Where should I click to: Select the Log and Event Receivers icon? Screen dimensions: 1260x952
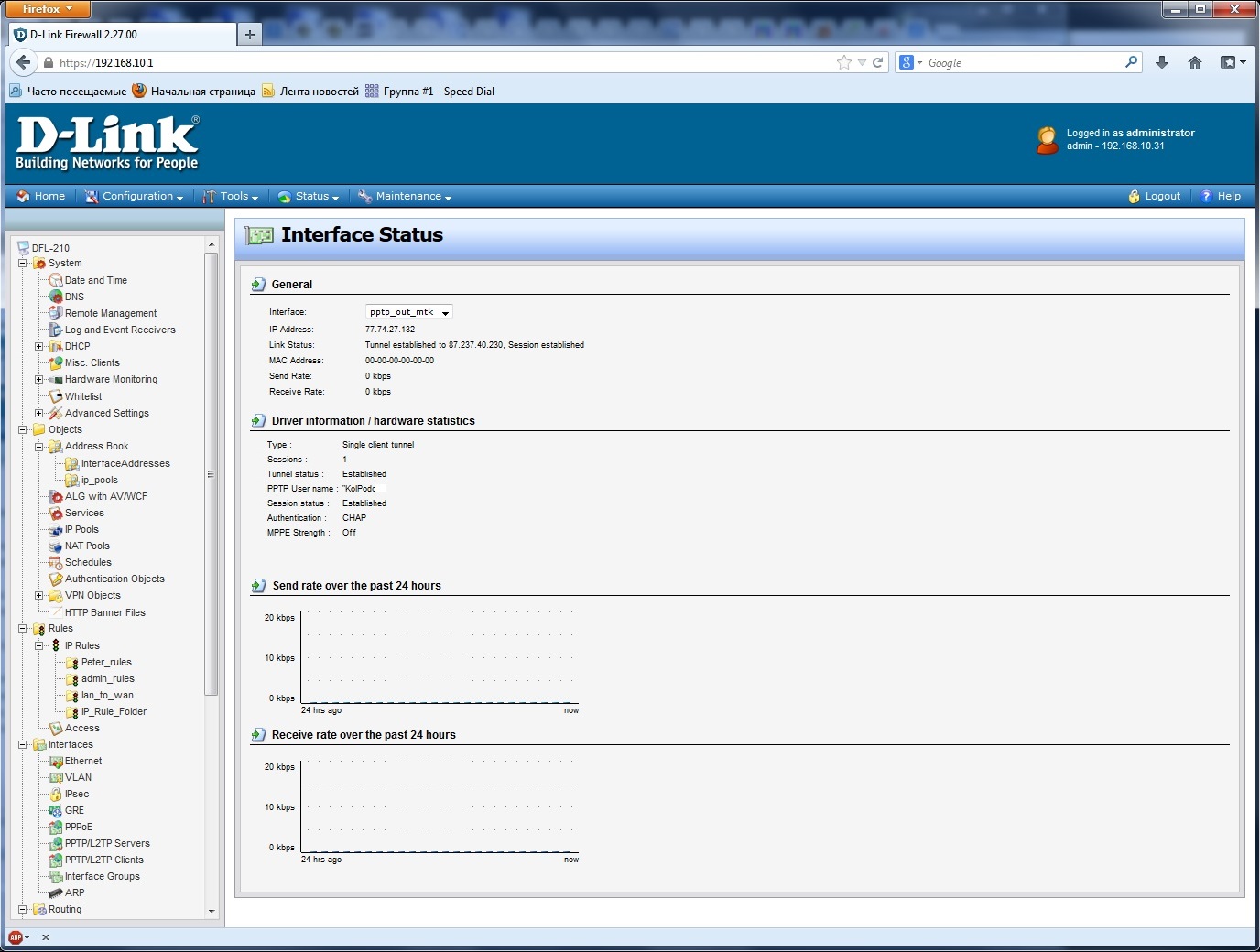(x=56, y=330)
